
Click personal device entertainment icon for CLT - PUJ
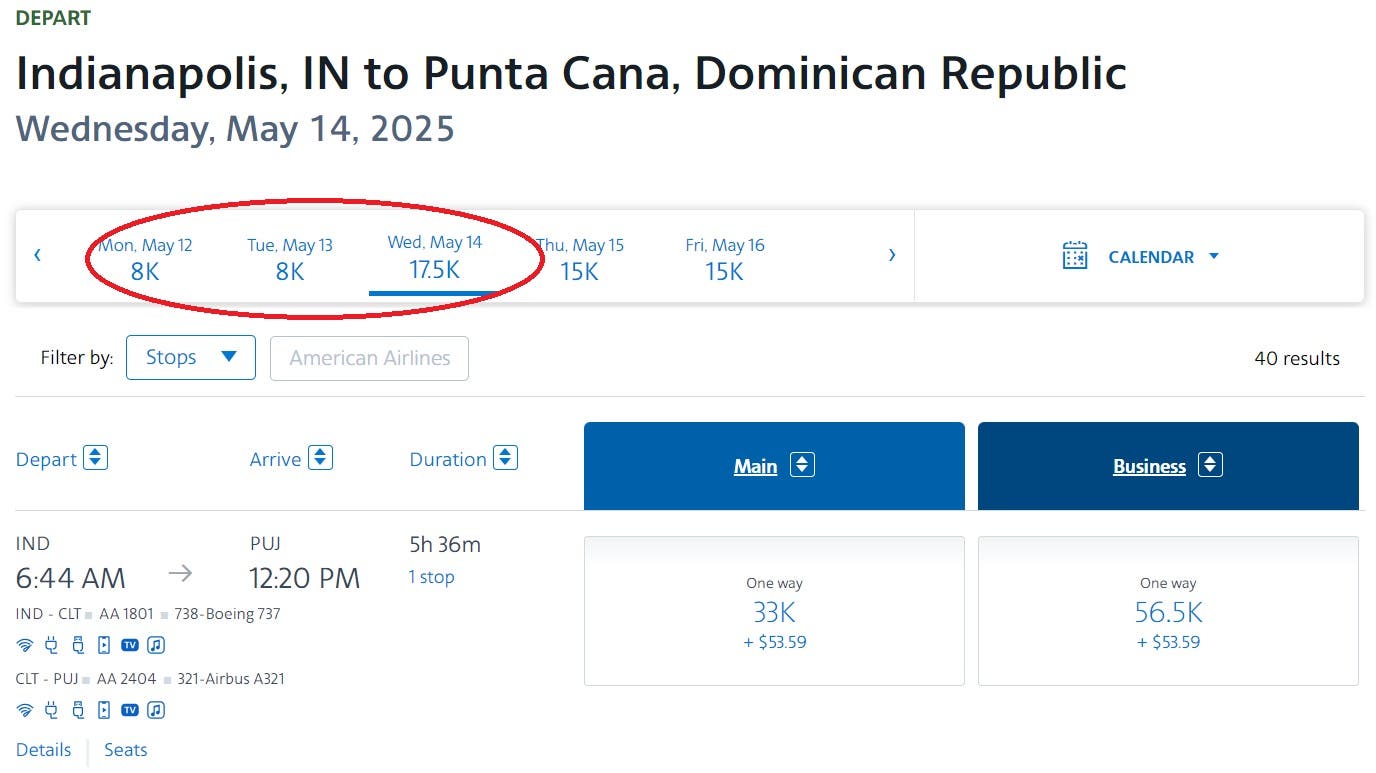pos(104,710)
